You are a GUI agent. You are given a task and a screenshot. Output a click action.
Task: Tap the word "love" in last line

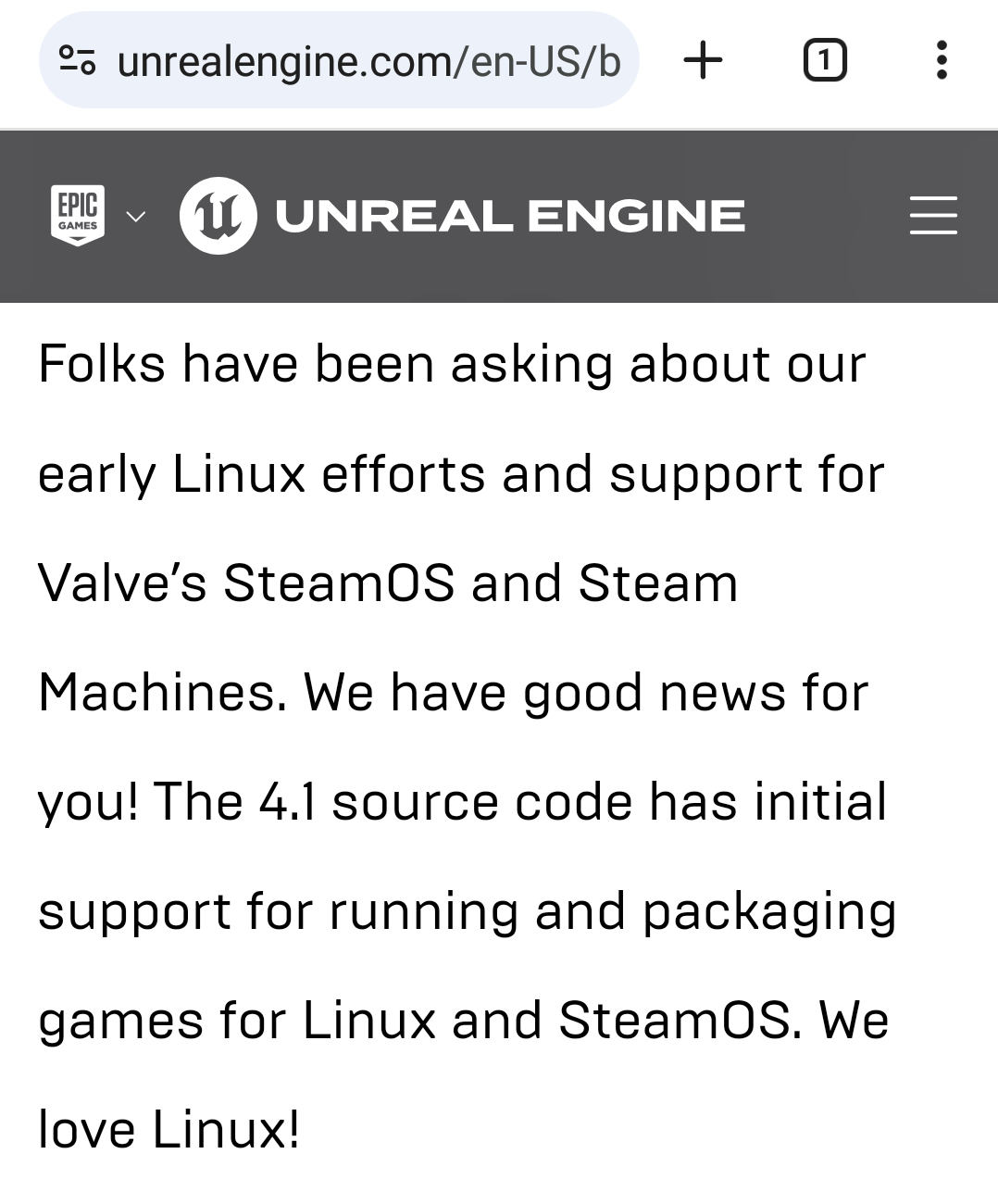point(86,1130)
